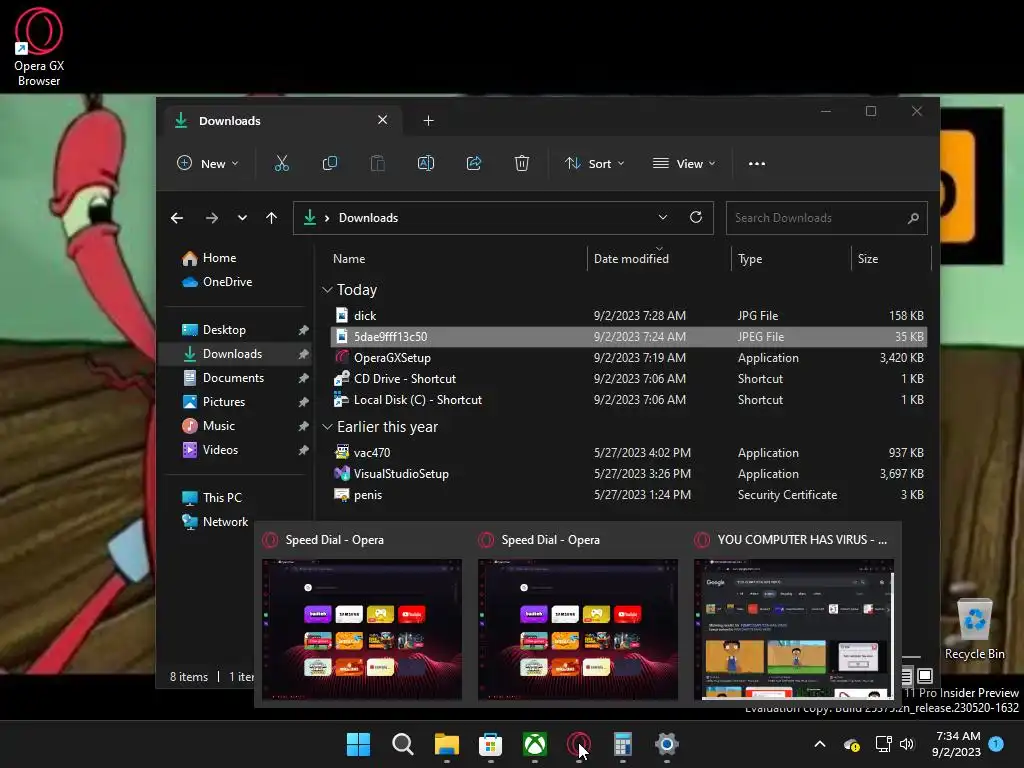
Task: Open the View dropdown menu
Action: (x=684, y=163)
